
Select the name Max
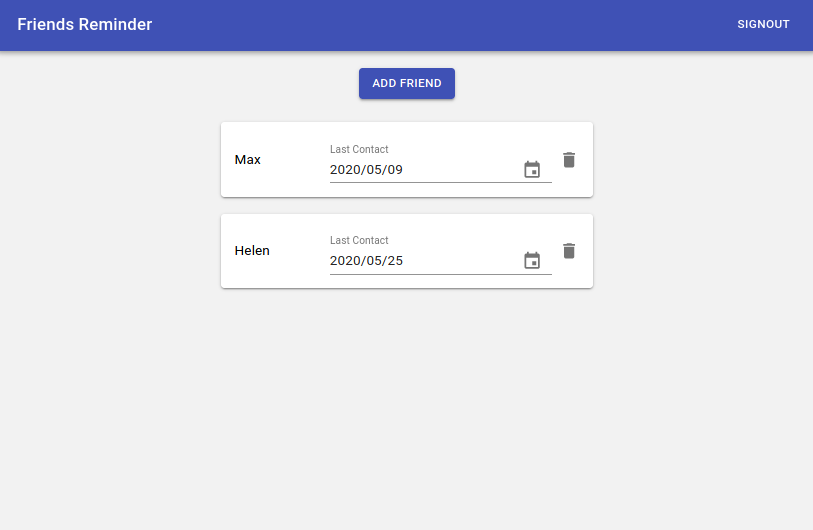pyautogui.click(x=247, y=160)
